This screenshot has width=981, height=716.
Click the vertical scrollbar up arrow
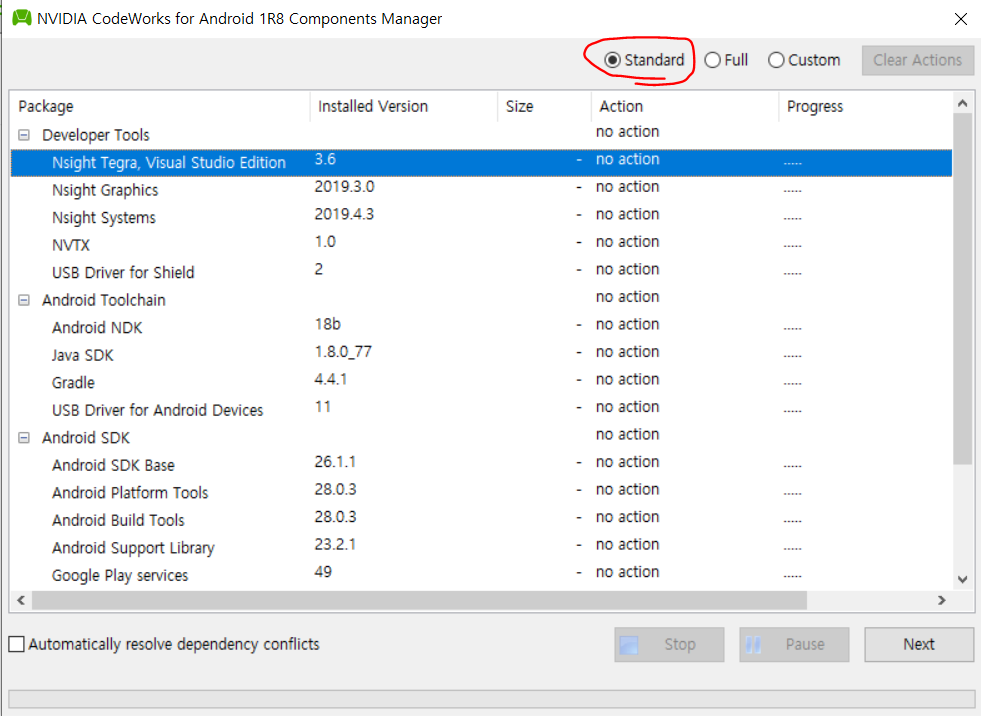[x=963, y=103]
